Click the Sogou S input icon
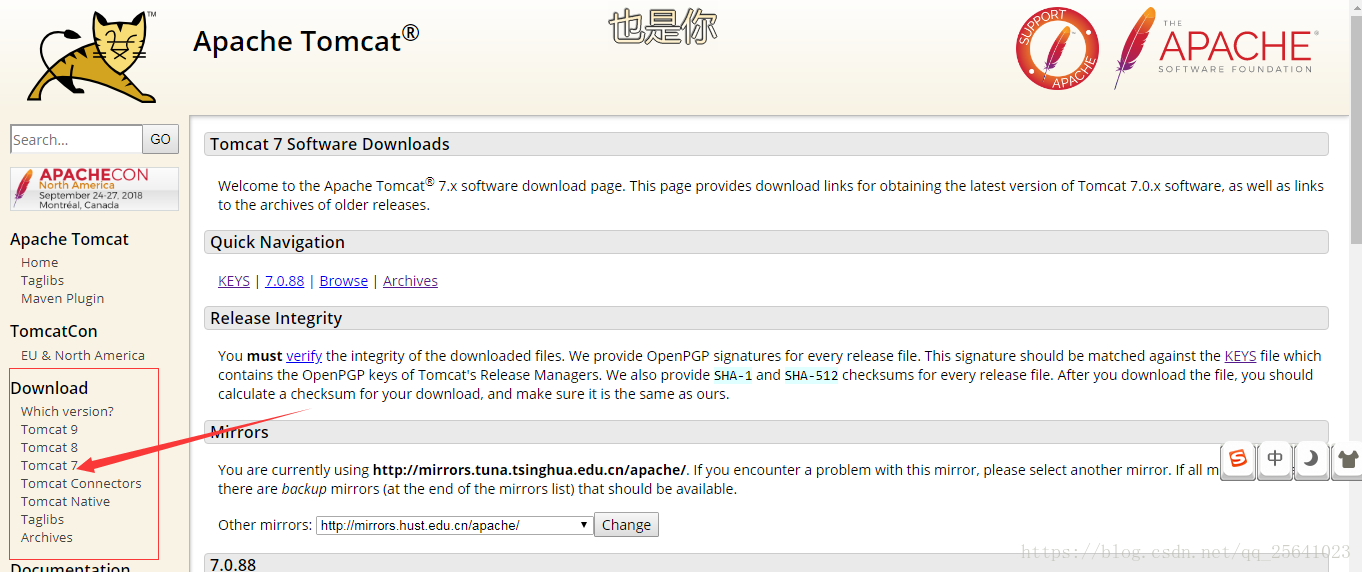The height and width of the screenshot is (572, 1362). 1238,459
